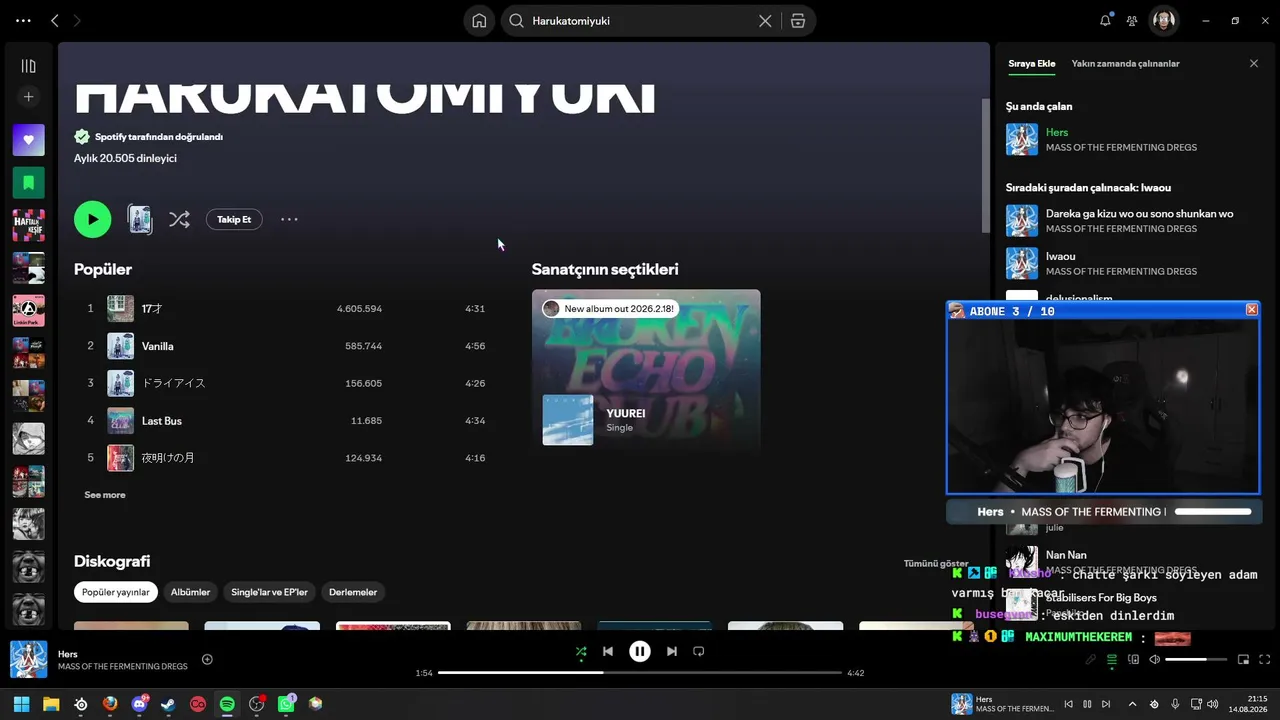Open the Windows Start menu
This screenshot has height=720, width=1280.
(x=21, y=704)
